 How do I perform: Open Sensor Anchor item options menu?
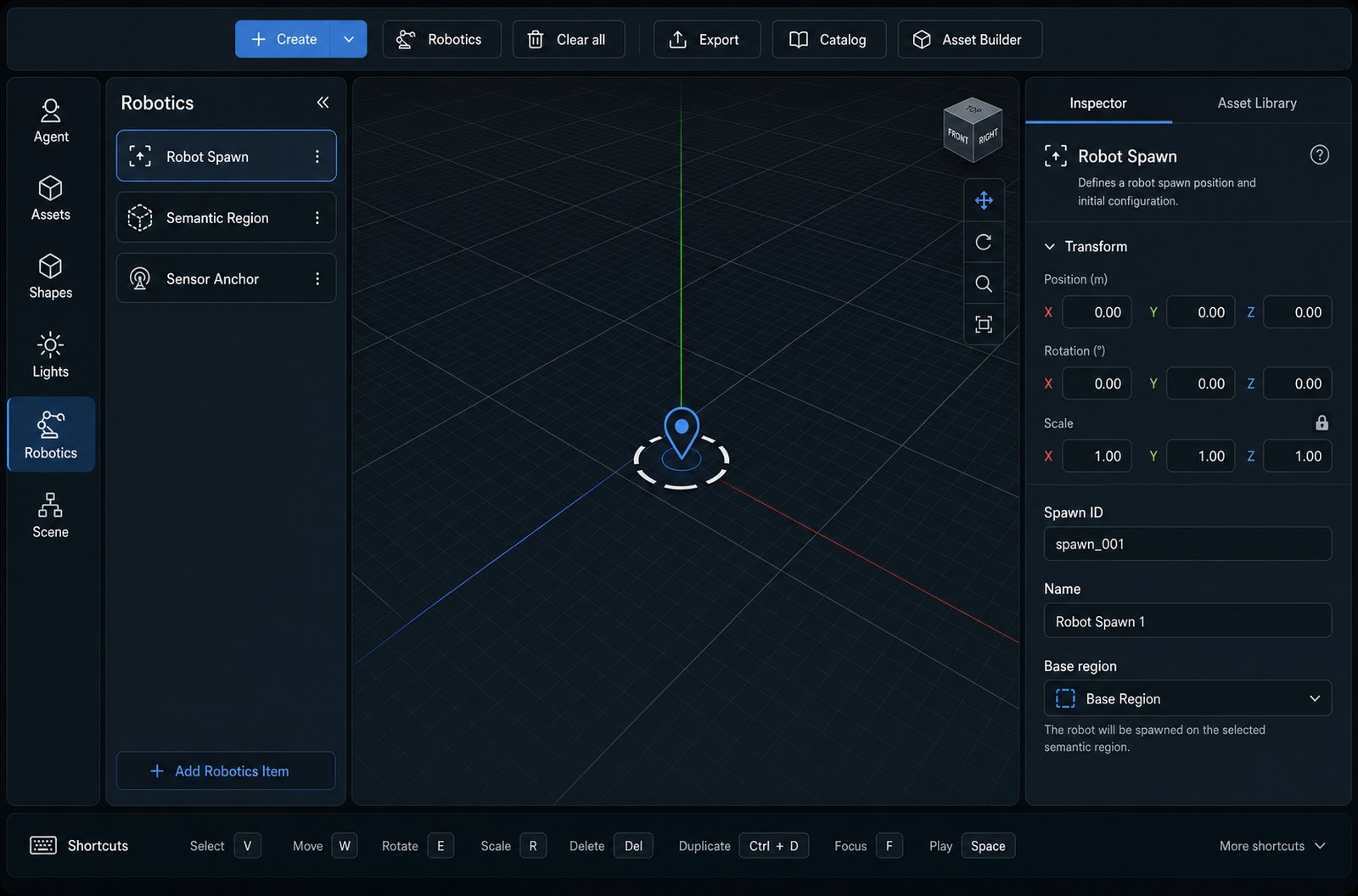coord(317,278)
